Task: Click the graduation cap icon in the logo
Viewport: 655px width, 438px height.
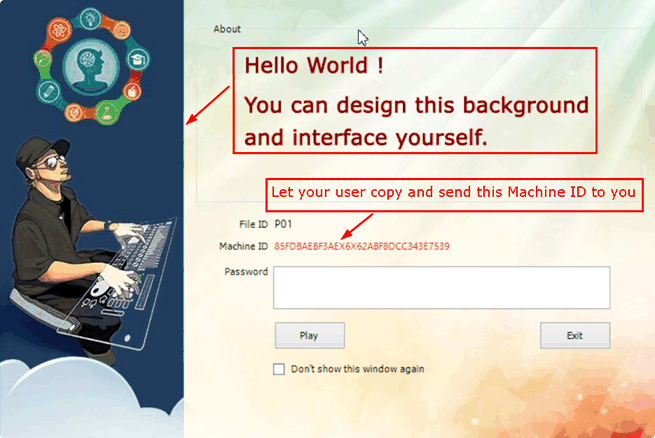Action: tap(137, 60)
